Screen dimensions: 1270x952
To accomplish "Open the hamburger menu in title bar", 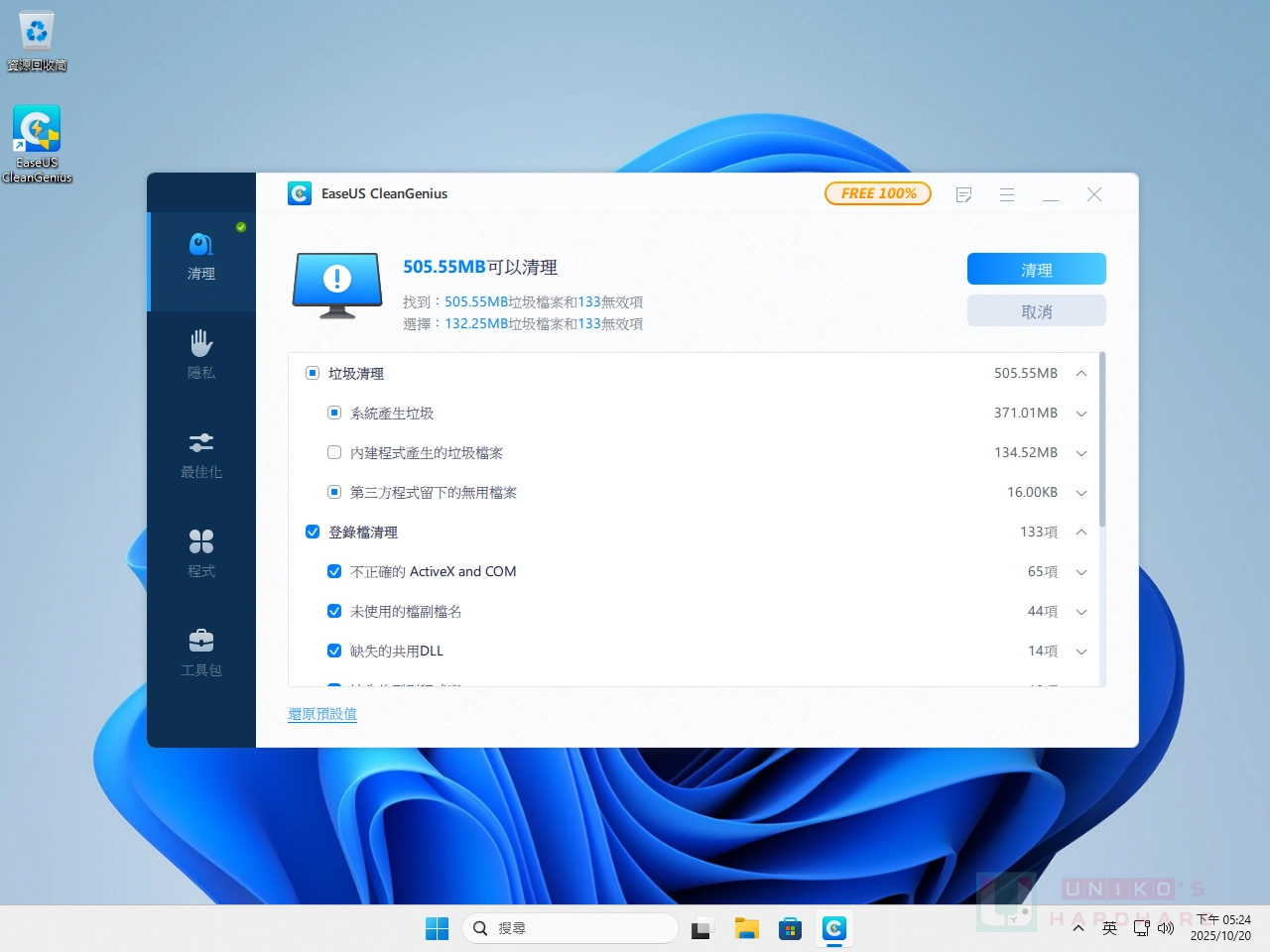I will [x=1007, y=195].
